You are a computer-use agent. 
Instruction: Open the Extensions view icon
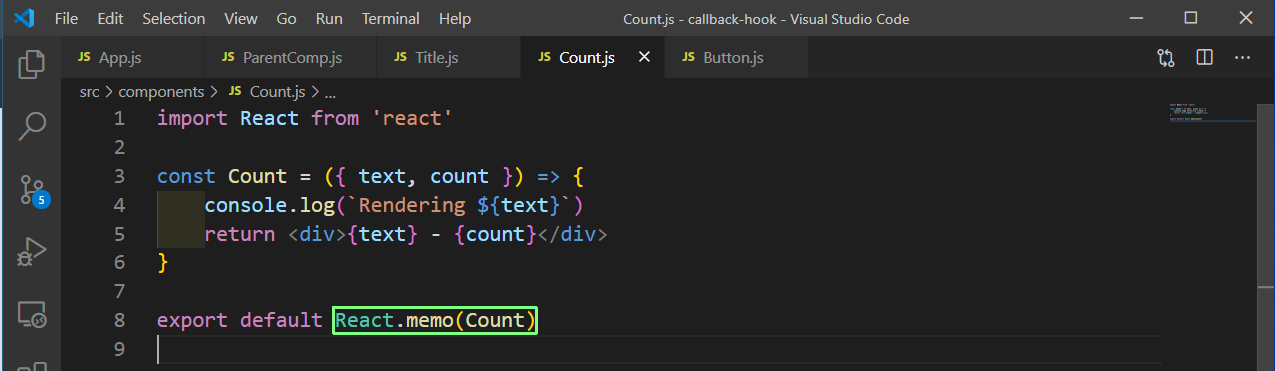pyautogui.click(x=32, y=366)
